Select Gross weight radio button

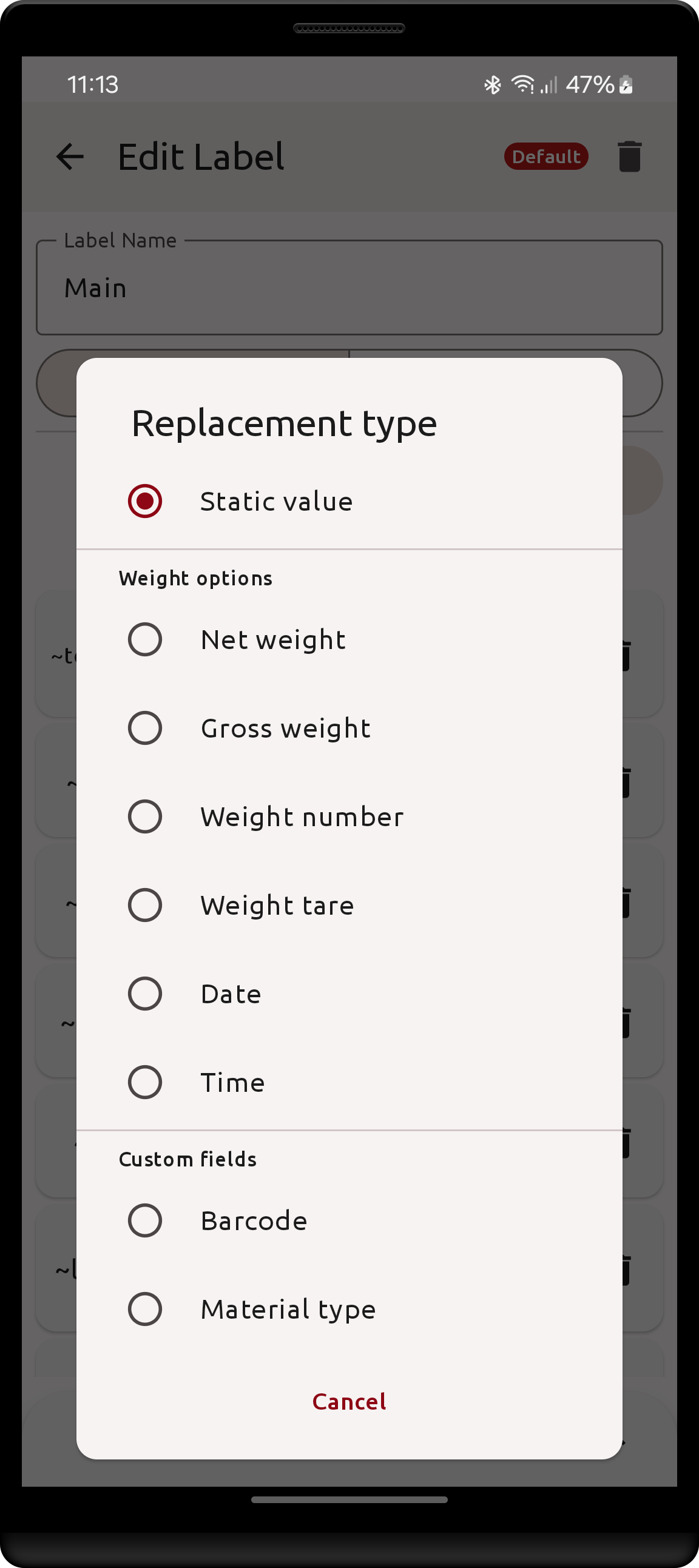tap(145, 727)
